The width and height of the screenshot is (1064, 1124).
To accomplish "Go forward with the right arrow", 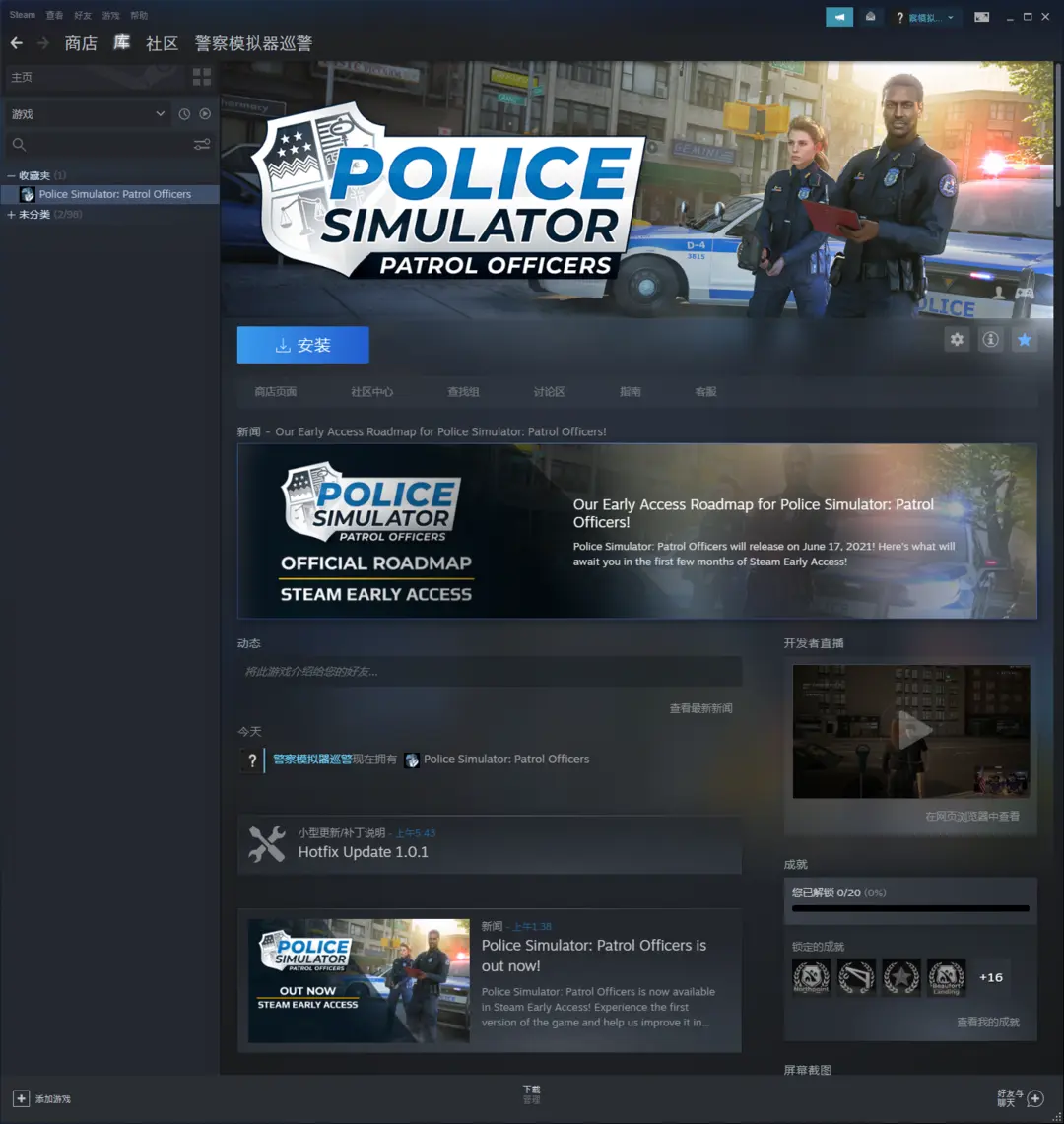I will coord(43,43).
